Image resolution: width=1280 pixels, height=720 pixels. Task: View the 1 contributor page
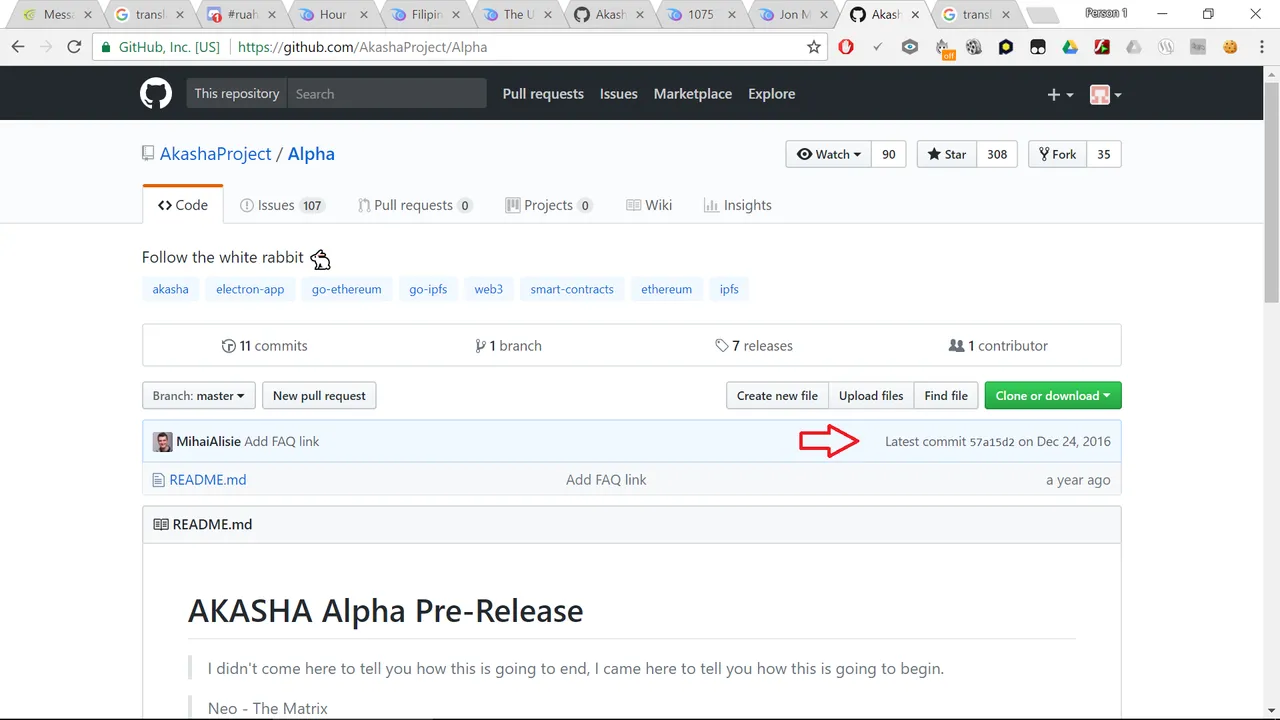pyautogui.click(x=998, y=346)
